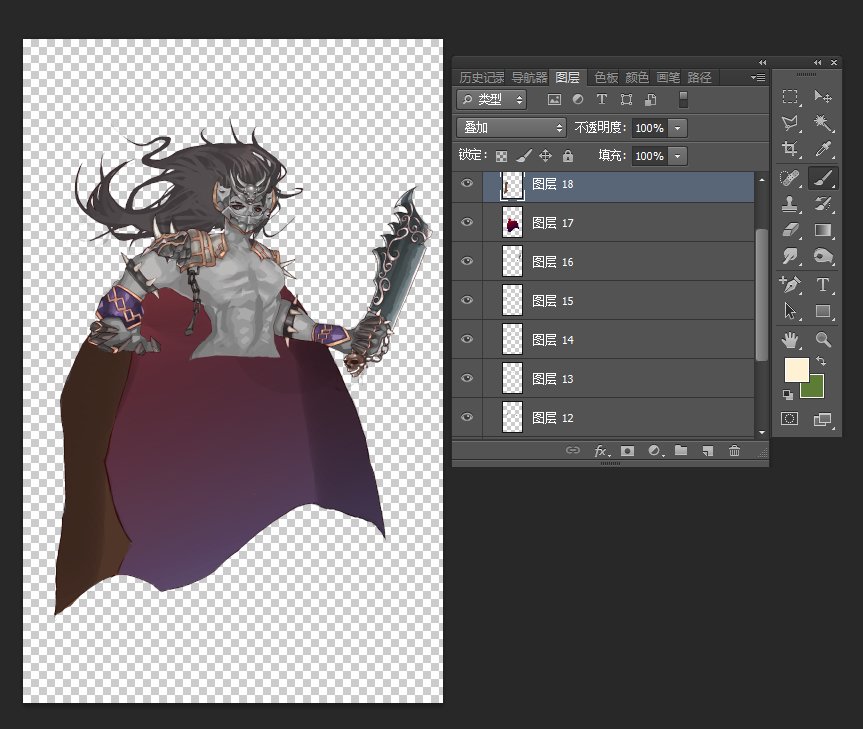This screenshot has width=863, height=729.
Task: Filter layers by adjustment layers
Action: point(578,99)
